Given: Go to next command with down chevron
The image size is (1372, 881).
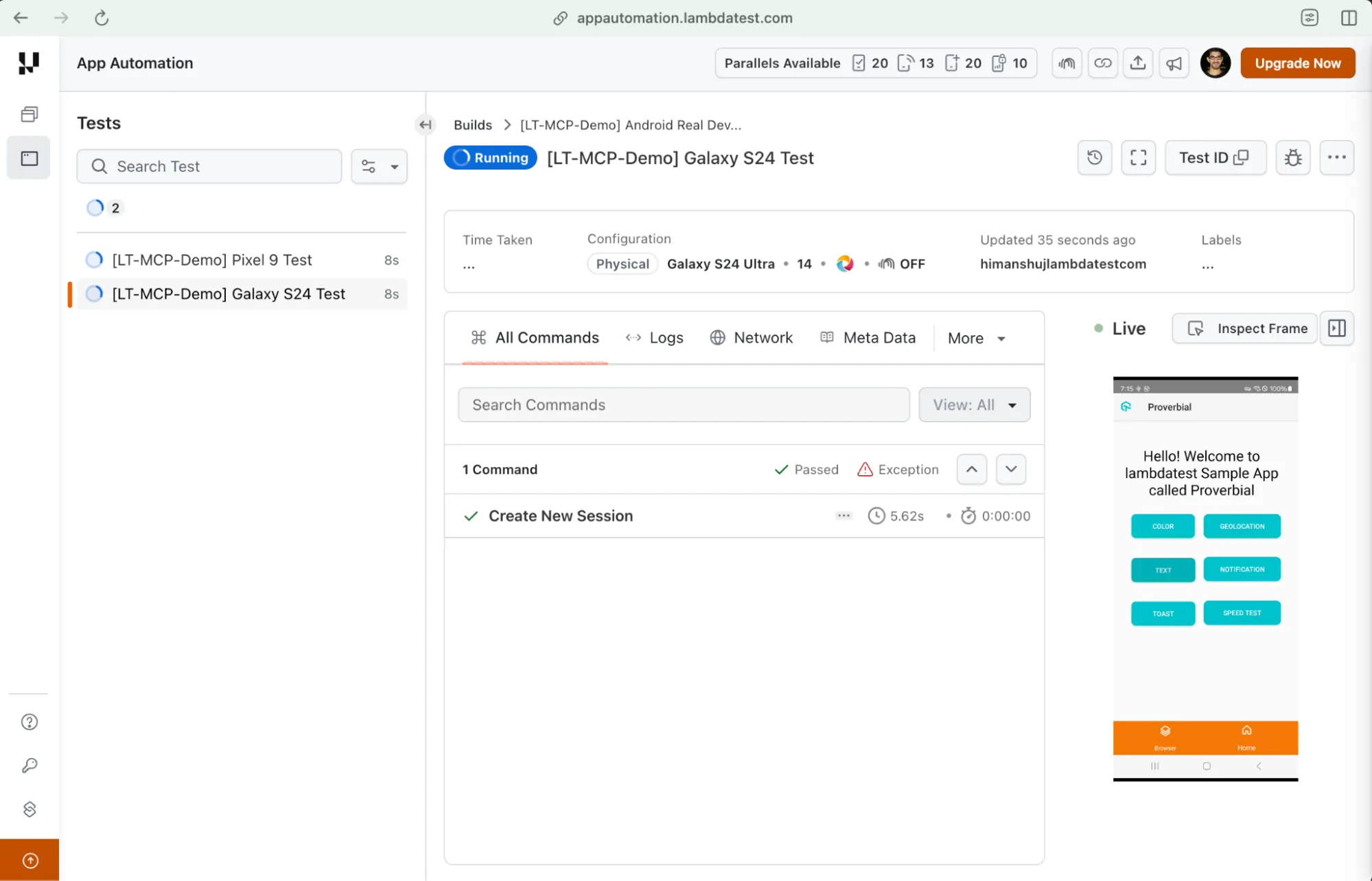Looking at the screenshot, I should pyautogui.click(x=1011, y=470).
